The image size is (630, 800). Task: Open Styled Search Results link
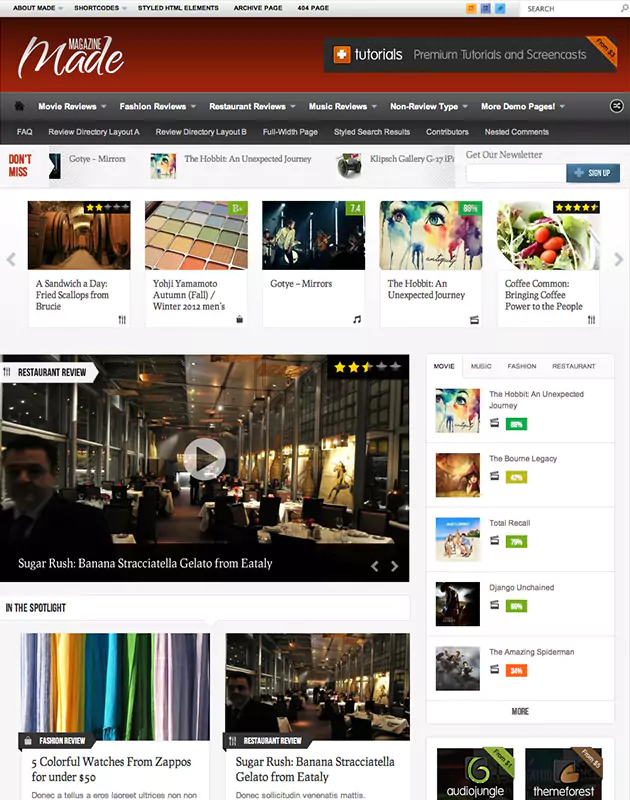coord(372,132)
